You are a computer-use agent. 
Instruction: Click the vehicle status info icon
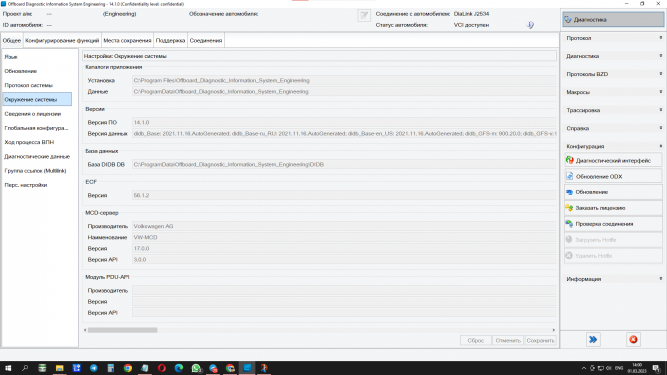[x=530, y=25]
